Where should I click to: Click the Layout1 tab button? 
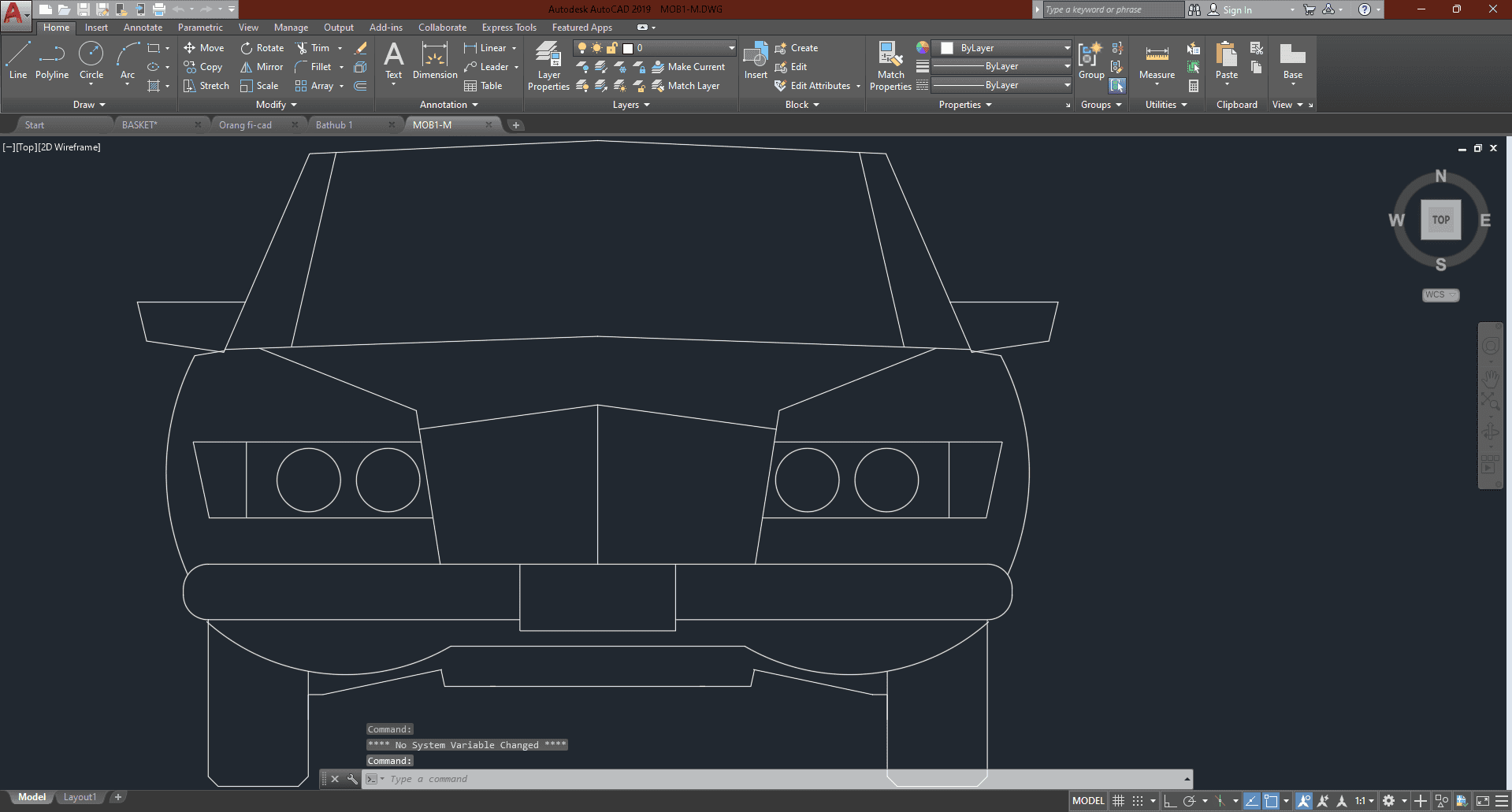80,797
